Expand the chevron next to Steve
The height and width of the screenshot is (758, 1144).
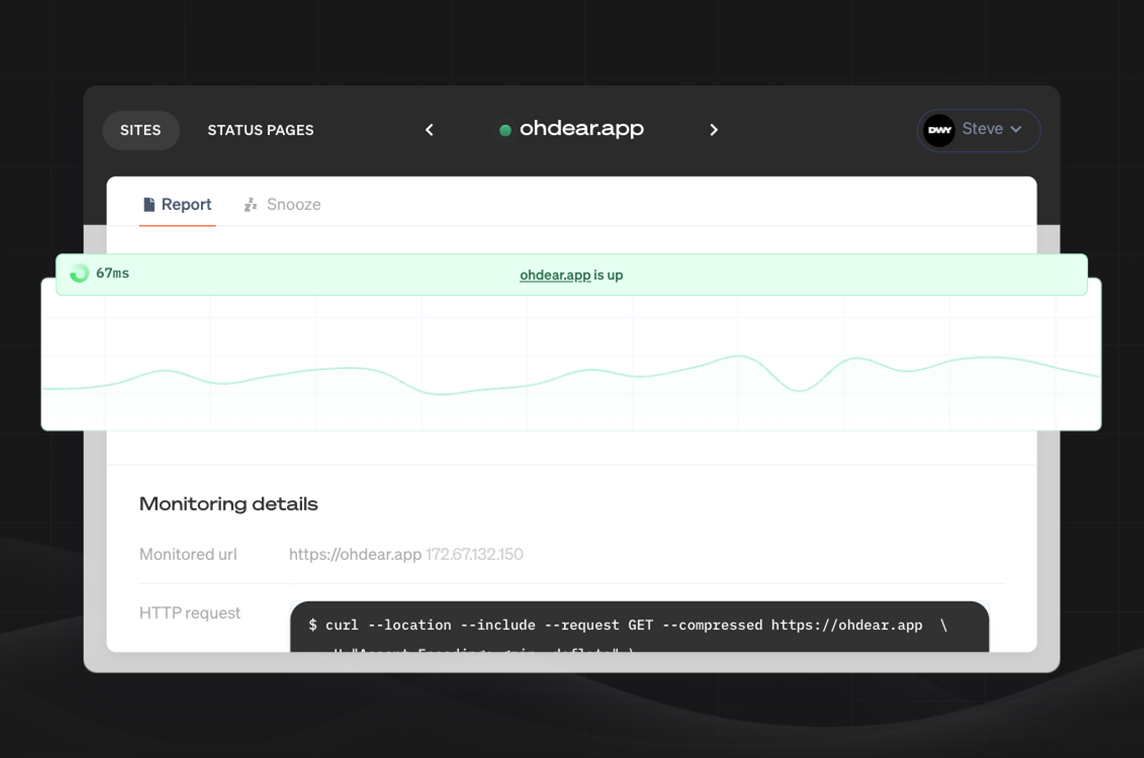click(1016, 129)
